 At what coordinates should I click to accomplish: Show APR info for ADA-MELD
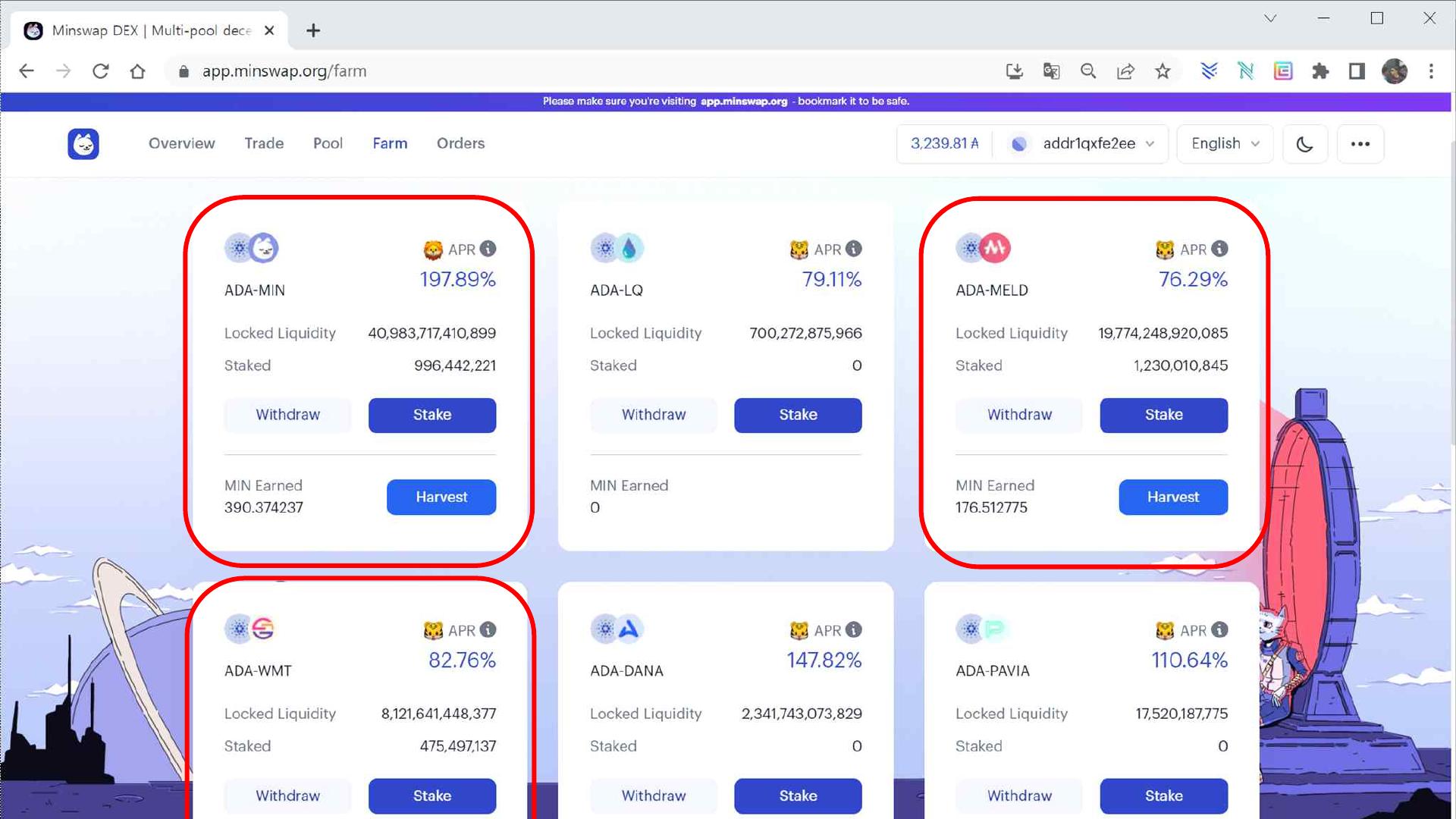pyautogui.click(x=1219, y=249)
